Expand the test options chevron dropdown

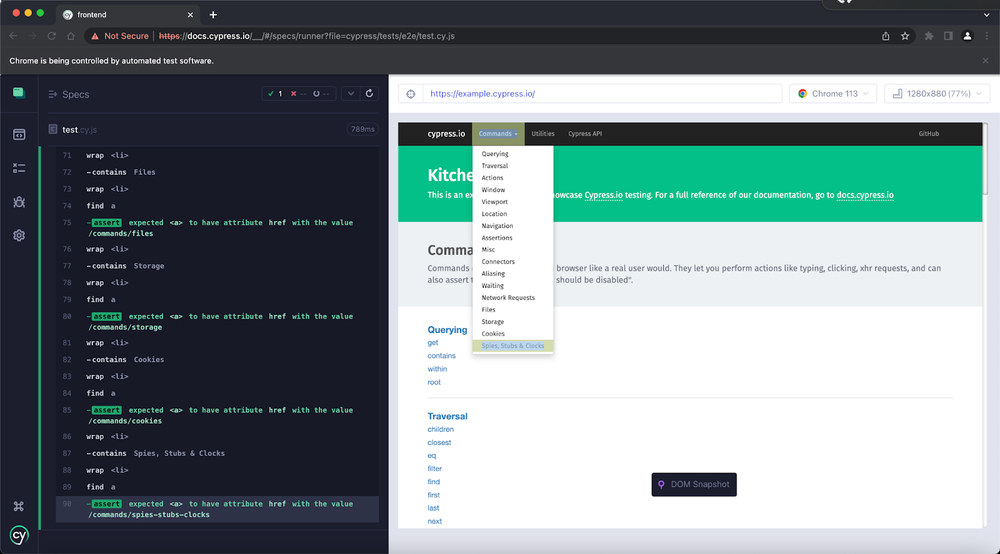350,94
